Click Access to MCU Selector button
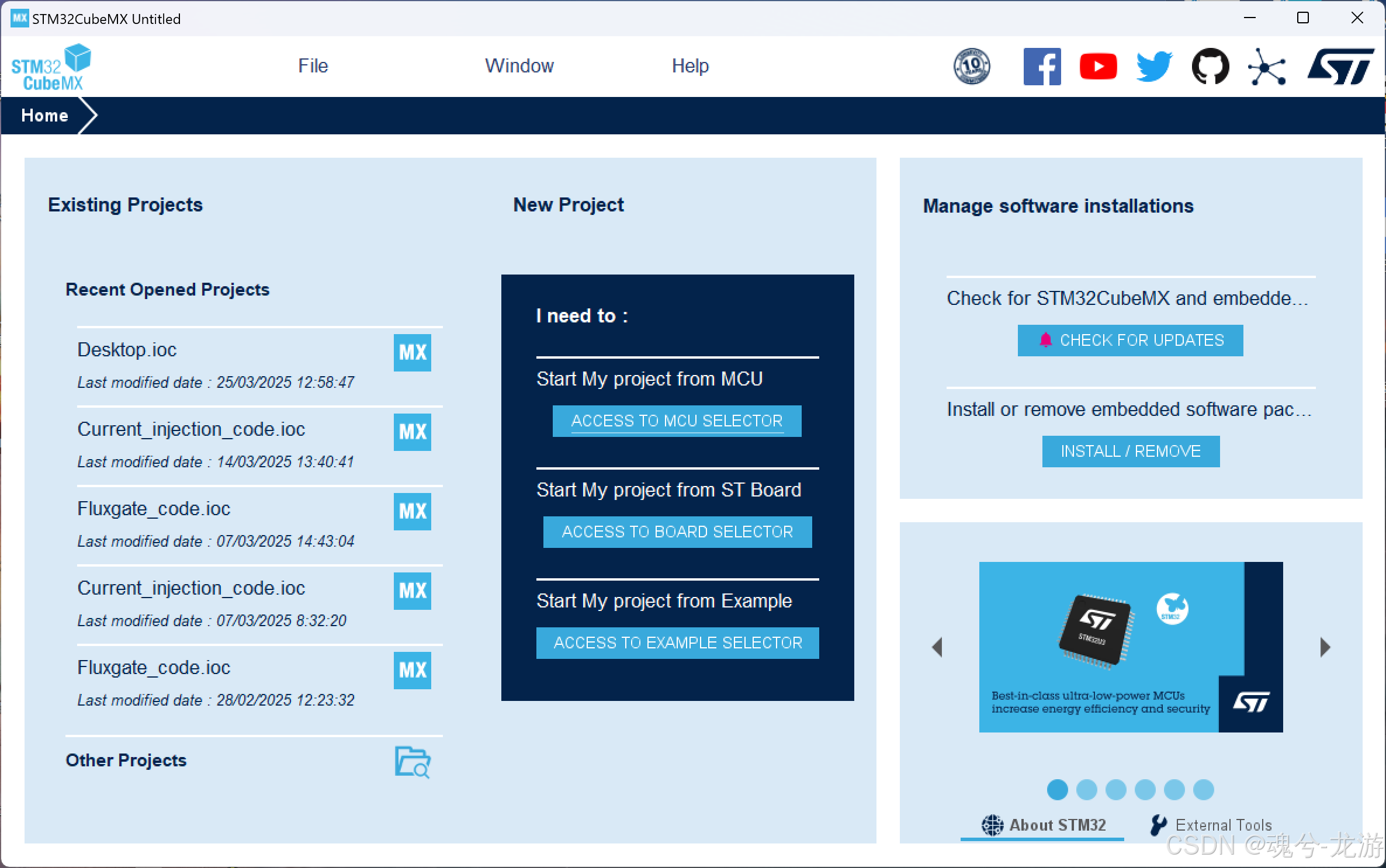Viewport: 1386px width, 868px height. tap(677, 421)
